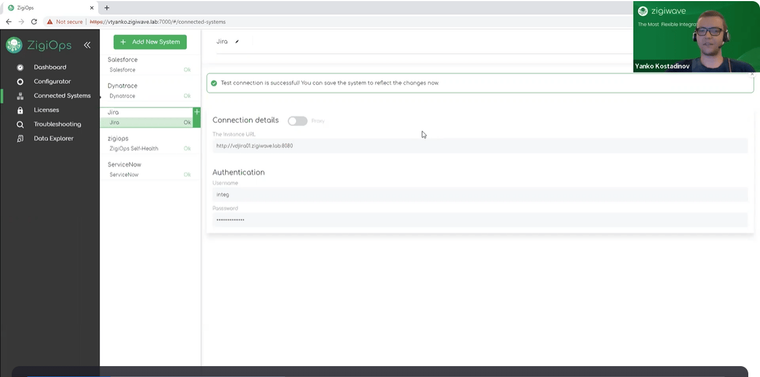Select the ZigiOps browser tab
Viewport: 760px width, 377px height.
[x=50, y=8]
